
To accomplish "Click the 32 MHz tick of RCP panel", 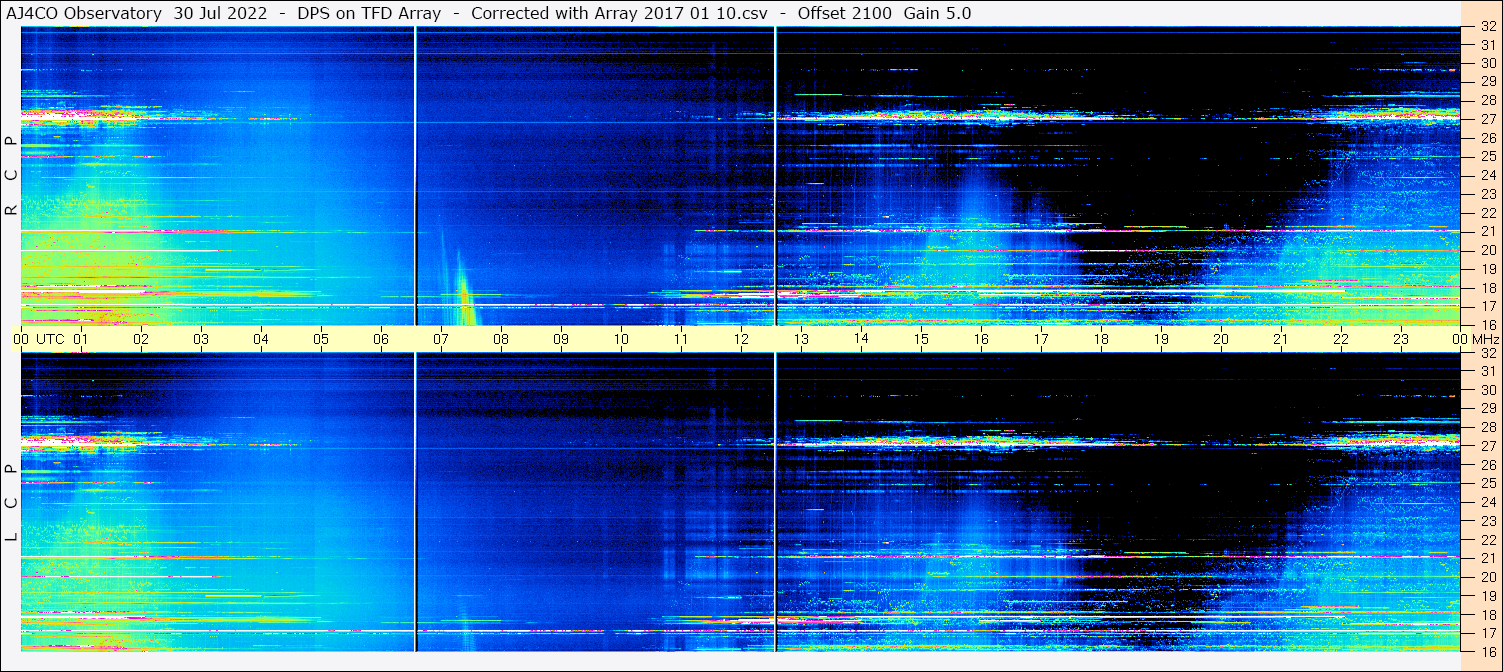I will tap(1487, 27).
